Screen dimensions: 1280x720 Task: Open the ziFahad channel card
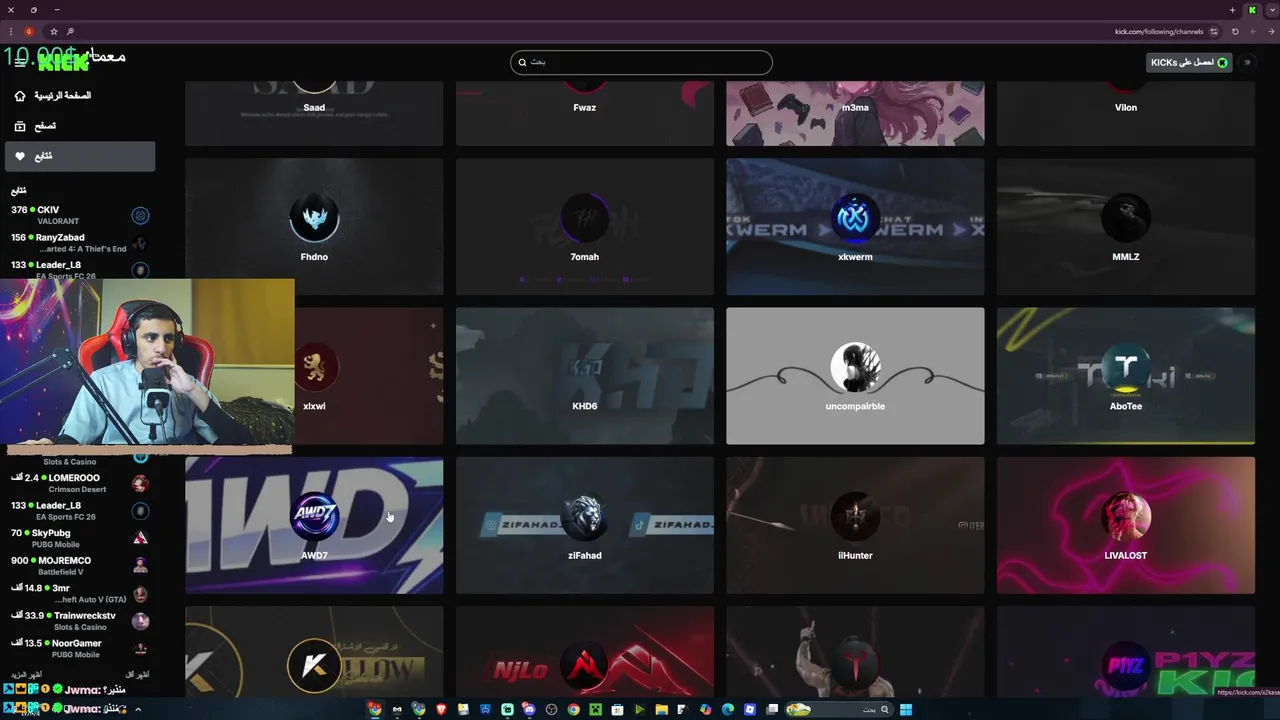click(585, 525)
